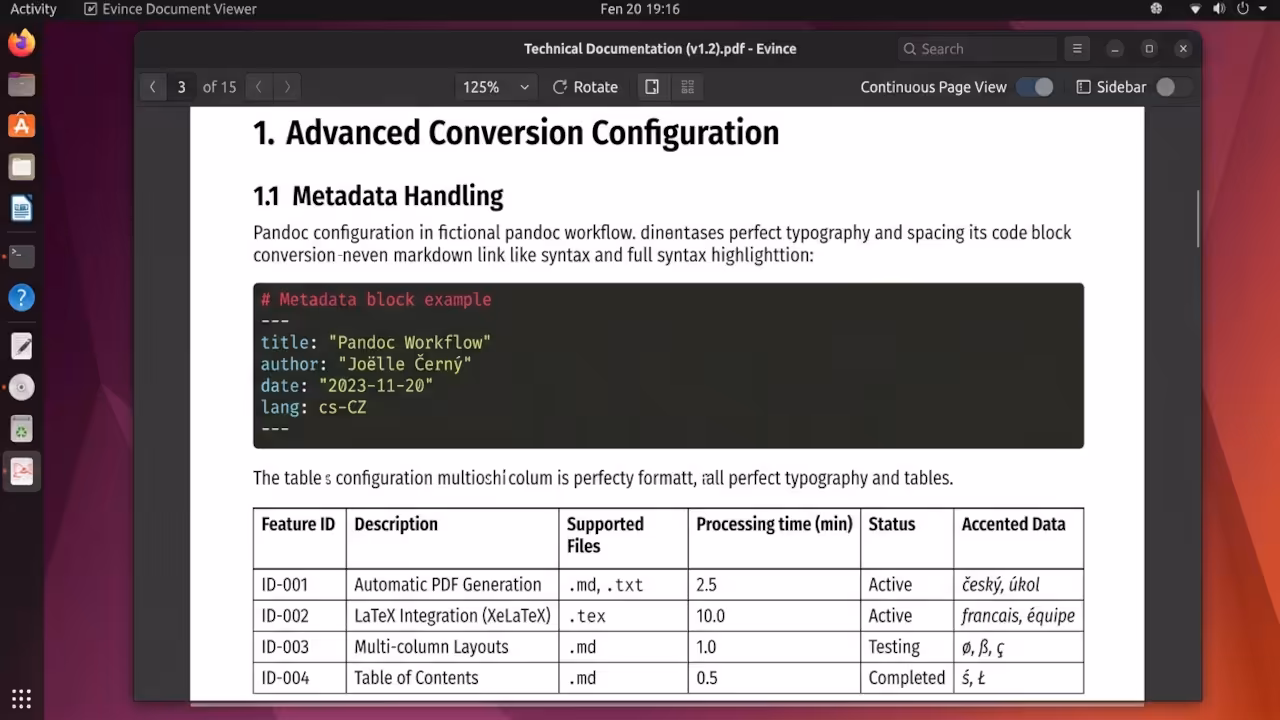Click the page number field
This screenshot has height=720, width=1280.
point(181,87)
